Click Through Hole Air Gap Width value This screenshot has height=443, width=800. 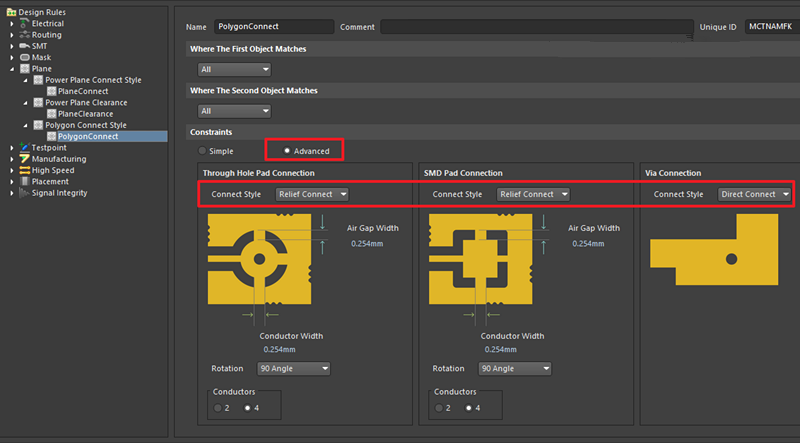366,243
